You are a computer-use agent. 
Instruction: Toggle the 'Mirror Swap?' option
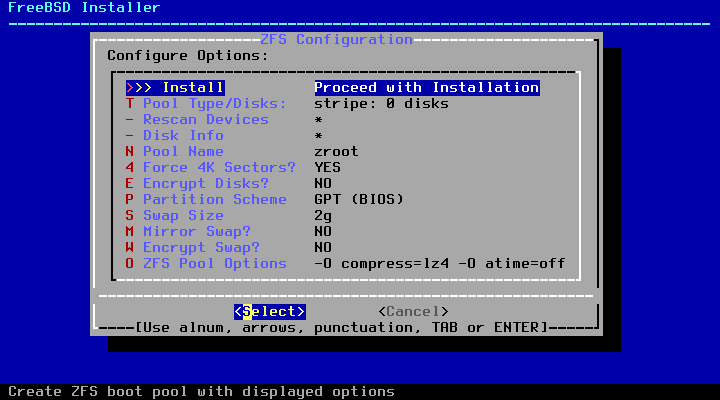[197, 231]
